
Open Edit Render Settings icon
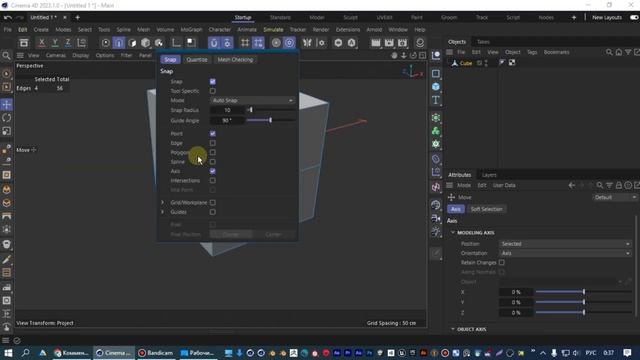click(402, 42)
